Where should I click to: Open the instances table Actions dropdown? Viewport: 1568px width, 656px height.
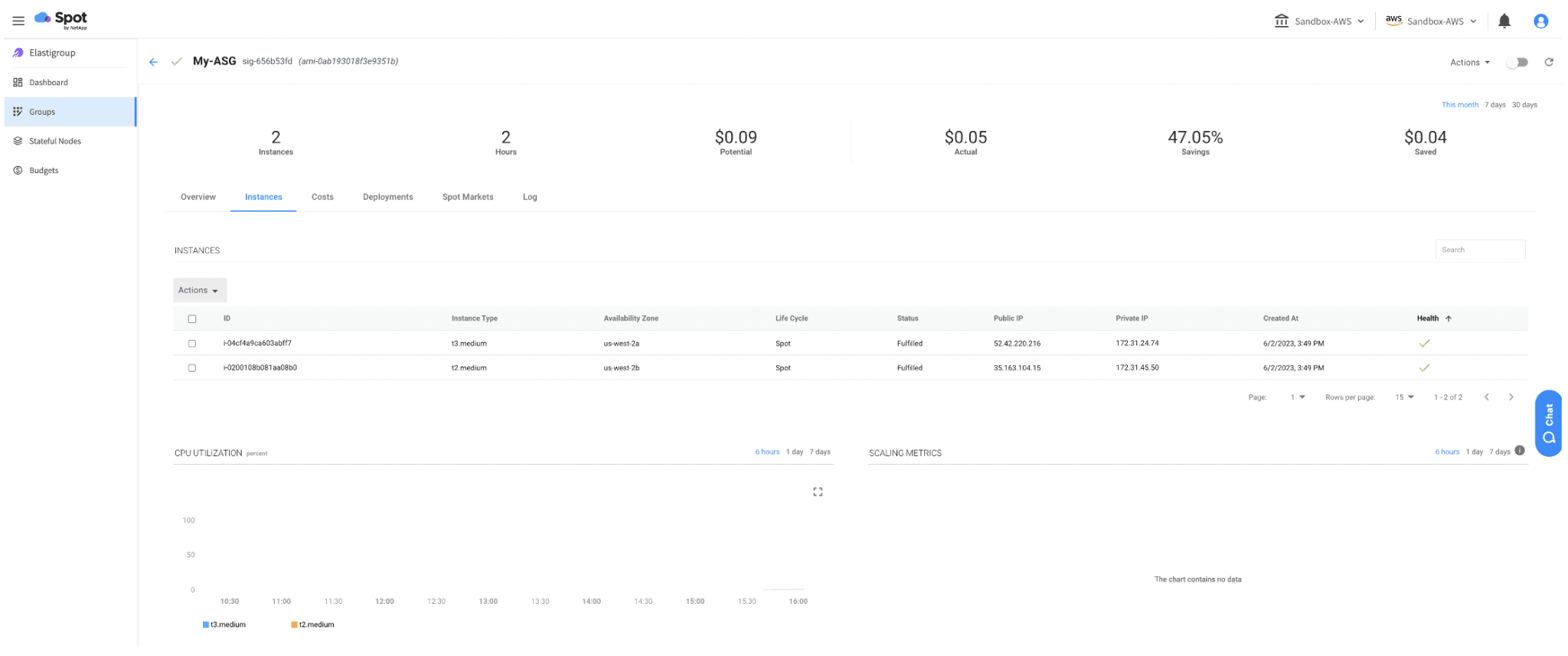coord(199,291)
